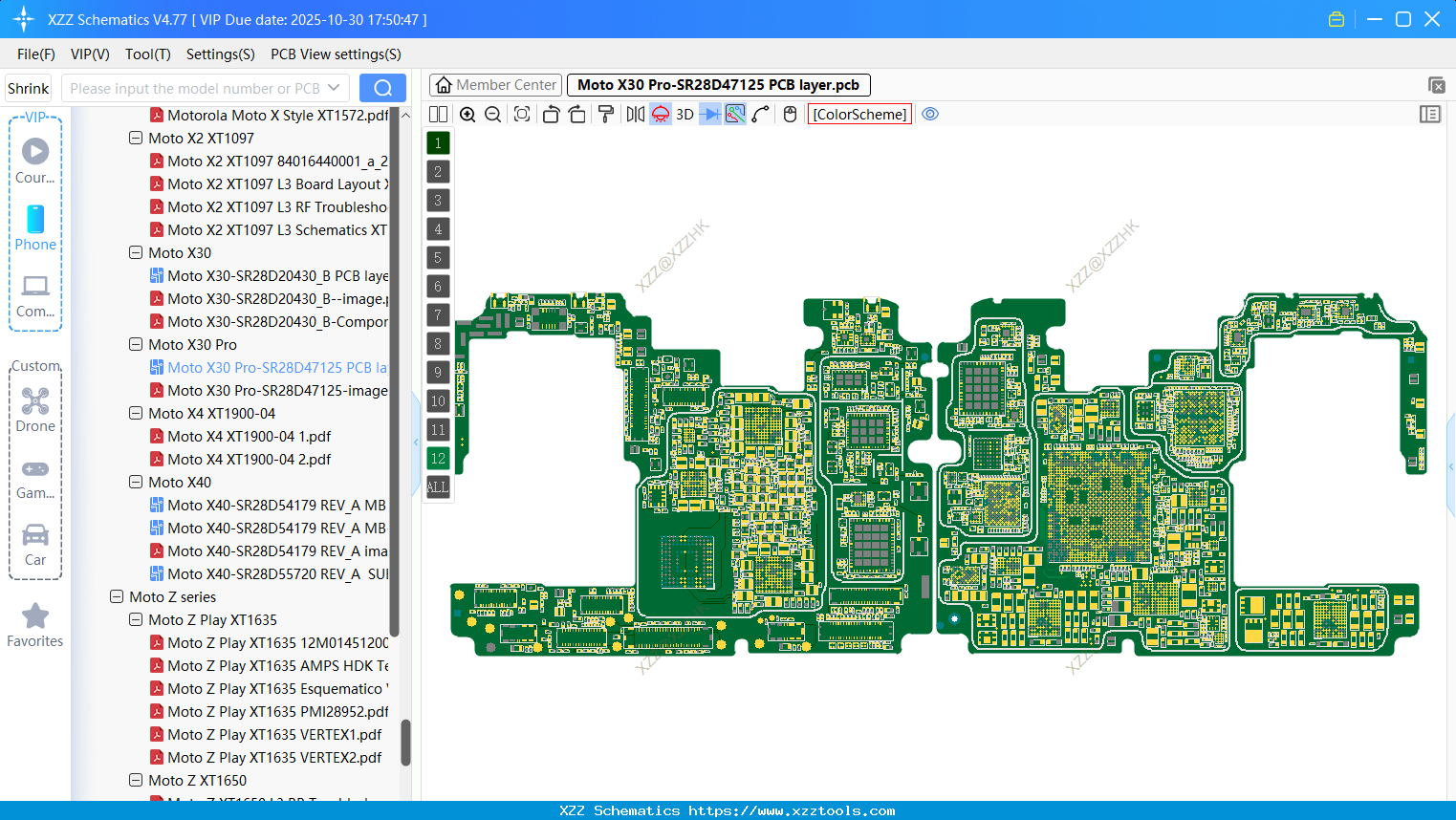The height and width of the screenshot is (820, 1456).
Task: Select the Zoom Out tool
Action: [x=492, y=114]
